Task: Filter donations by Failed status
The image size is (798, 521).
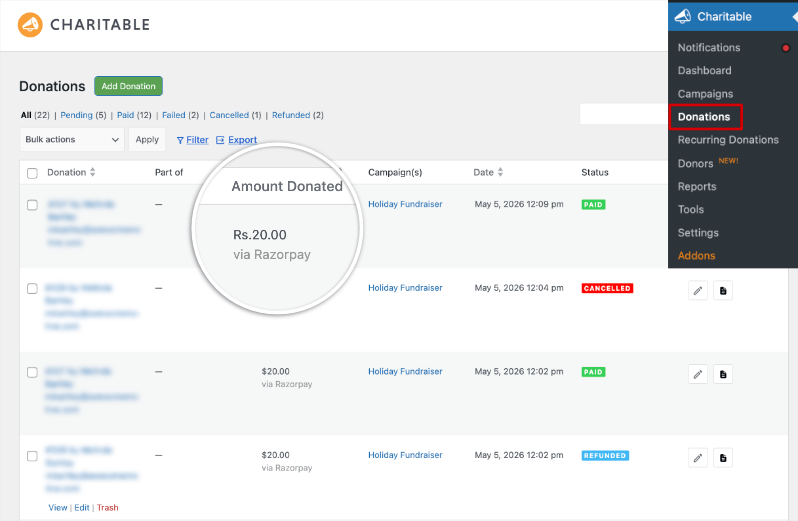Action: 174,115
